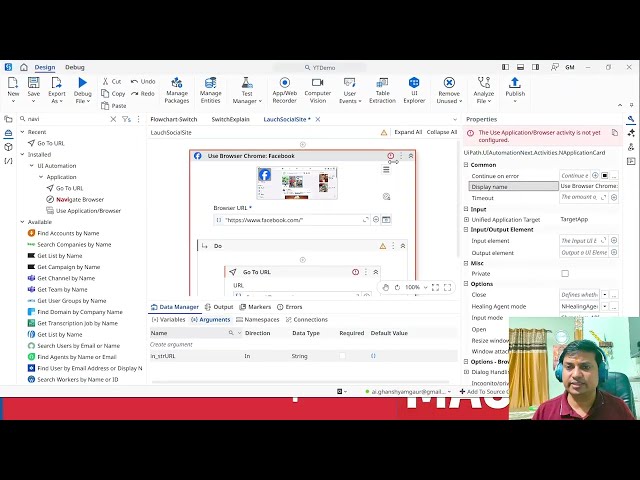The image size is (640, 480).
Task: Open the SwitchExplain workflow tab
Action: pos(231,119)
